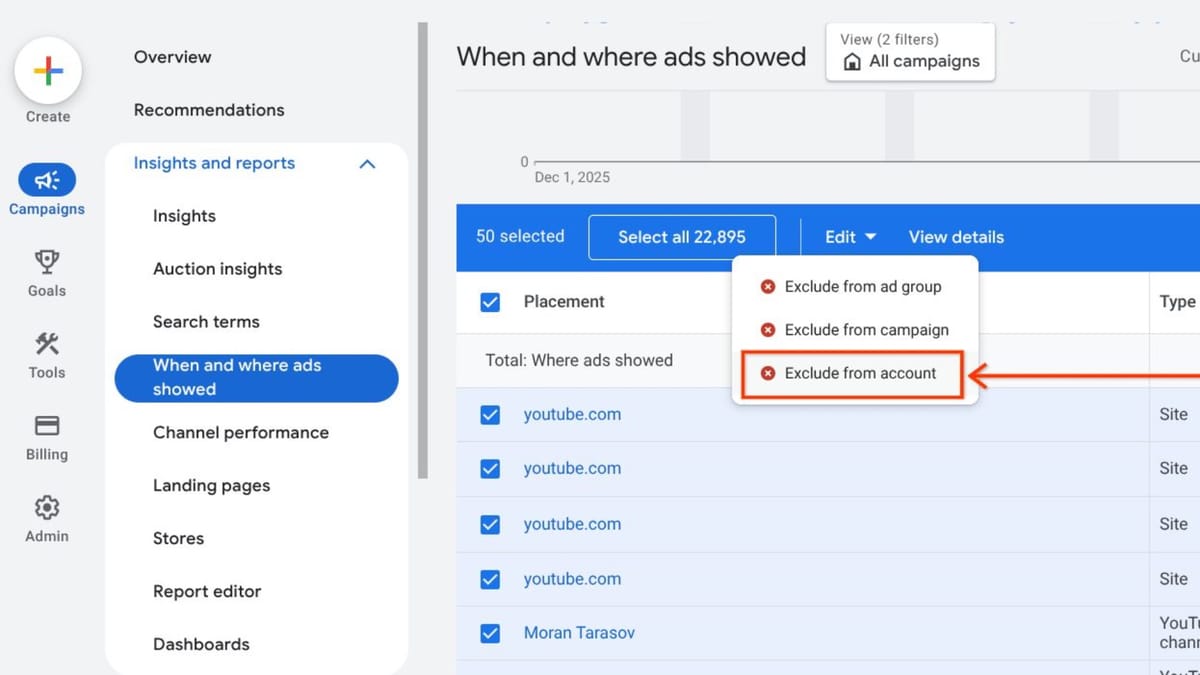1200x675 pixels.
Task: Open Goals via the trophy icon
Action: pos(46,262)
